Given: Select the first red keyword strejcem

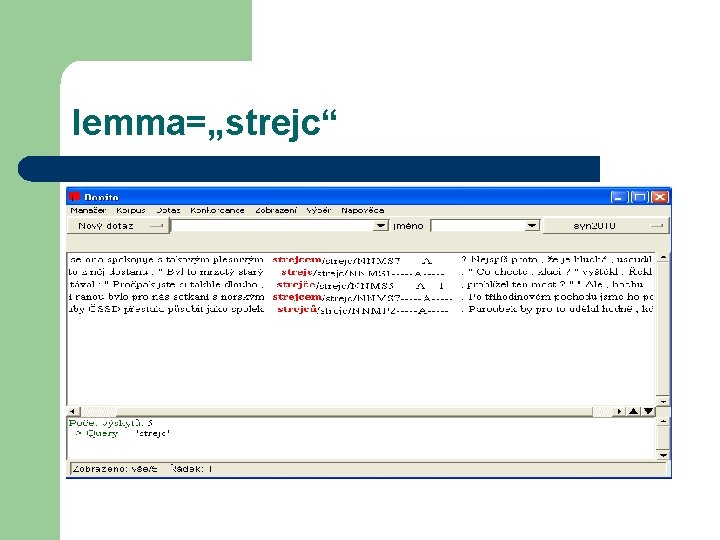Looking at the screenshot, I should point(297,260).
